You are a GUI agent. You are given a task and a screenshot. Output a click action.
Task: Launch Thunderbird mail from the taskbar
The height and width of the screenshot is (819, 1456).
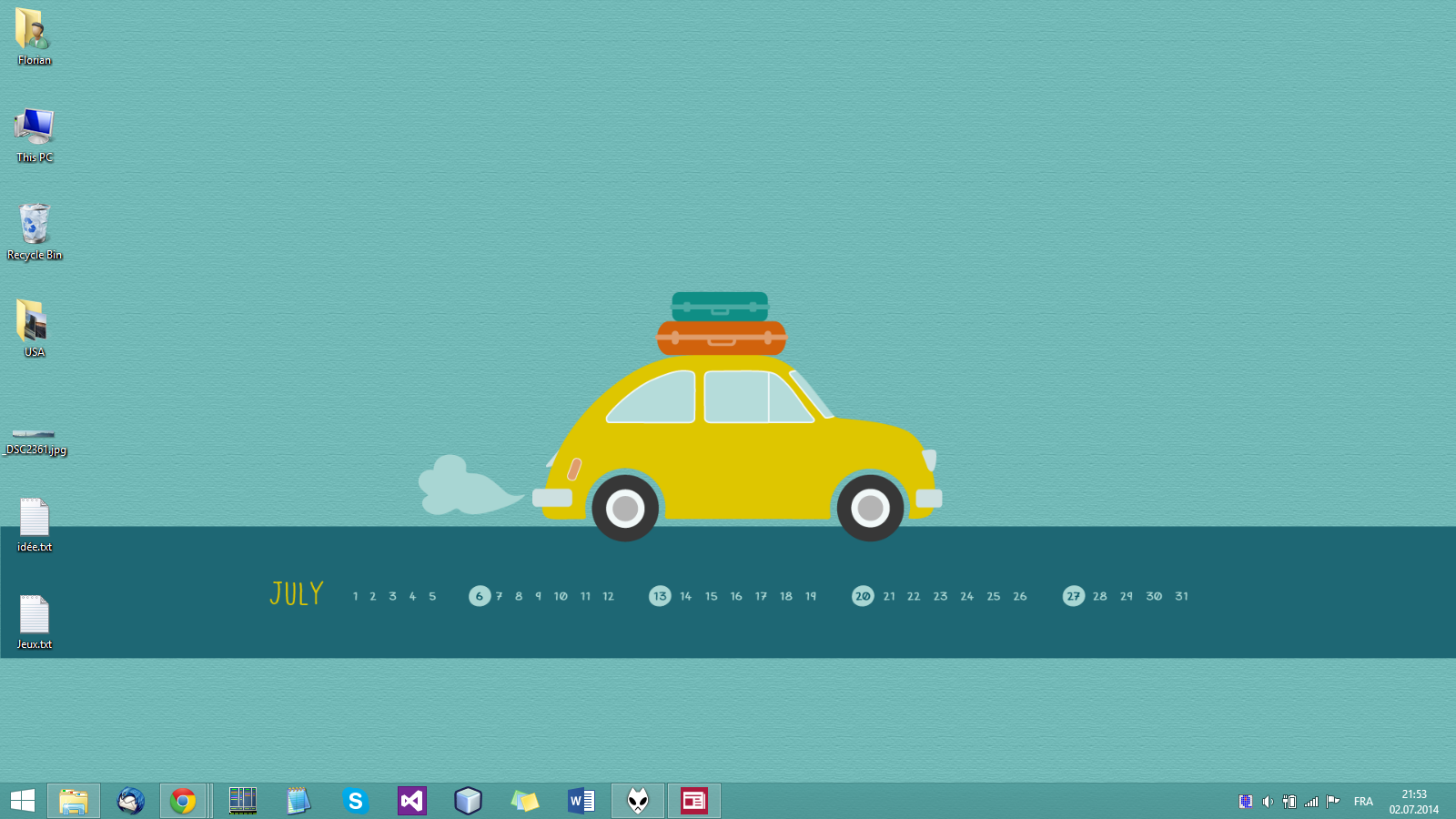click(130, 801)
